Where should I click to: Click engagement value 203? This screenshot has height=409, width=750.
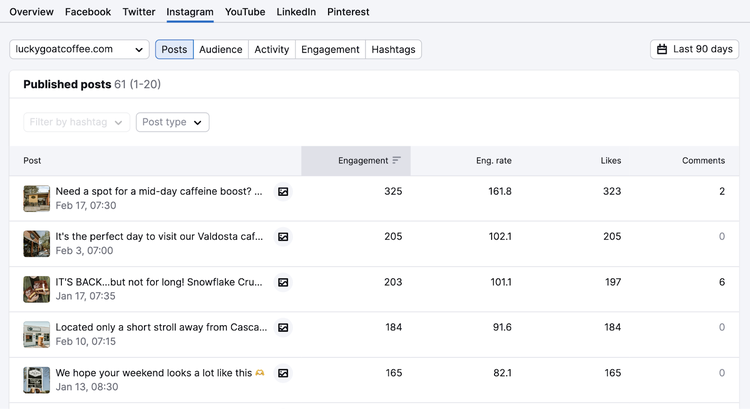tap(393, 282)
